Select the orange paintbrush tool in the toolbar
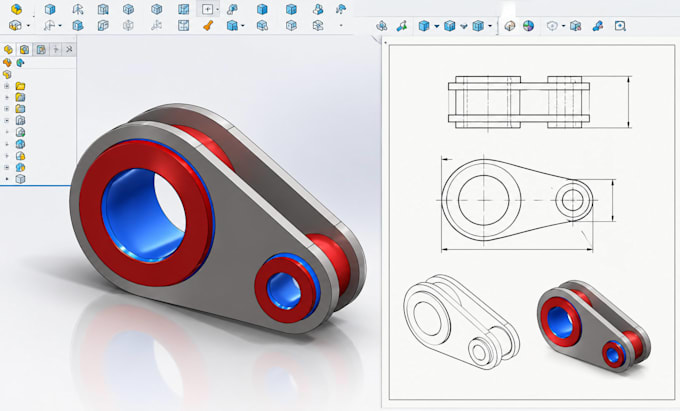Image resolution: width=680 pixels, height=411 pixels. [209, 26]
